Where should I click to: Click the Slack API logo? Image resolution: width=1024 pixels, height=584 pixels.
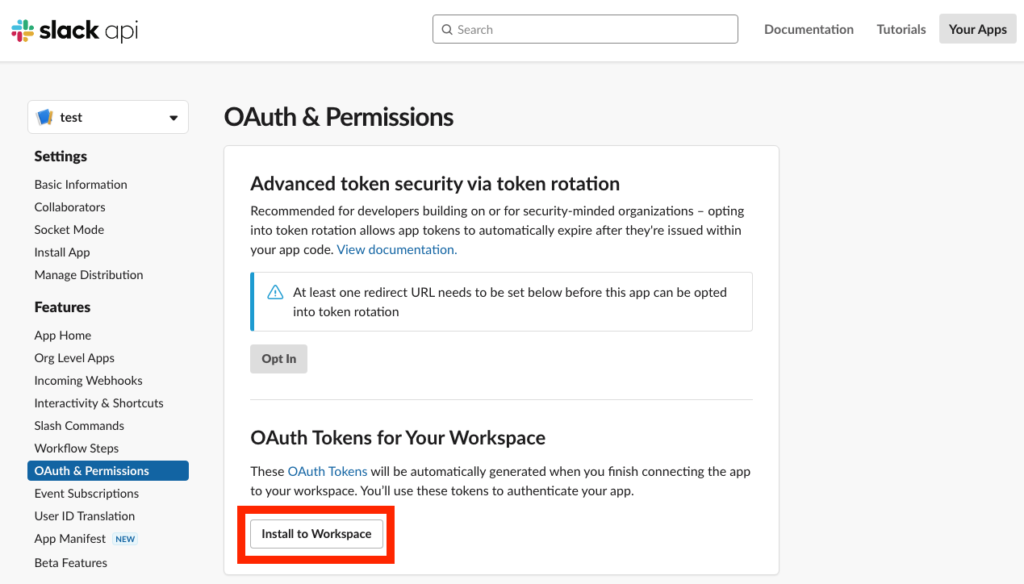75,30
